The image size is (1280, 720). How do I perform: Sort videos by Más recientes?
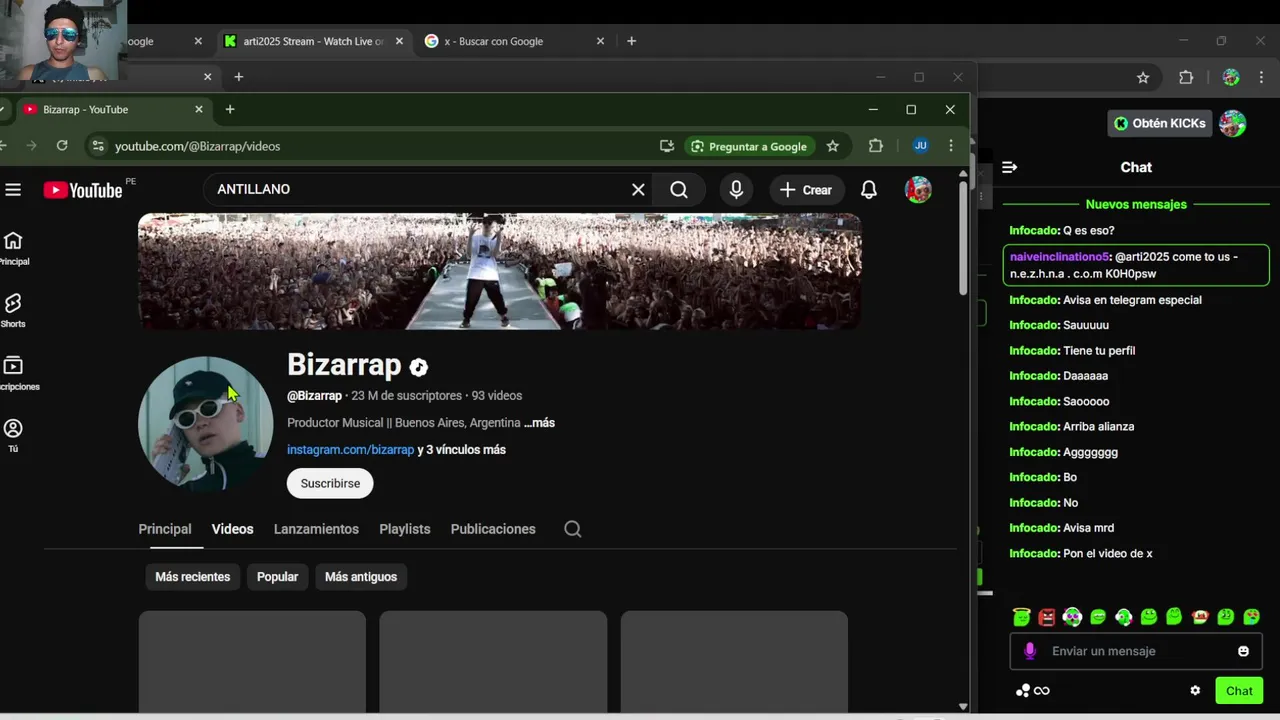193,577
